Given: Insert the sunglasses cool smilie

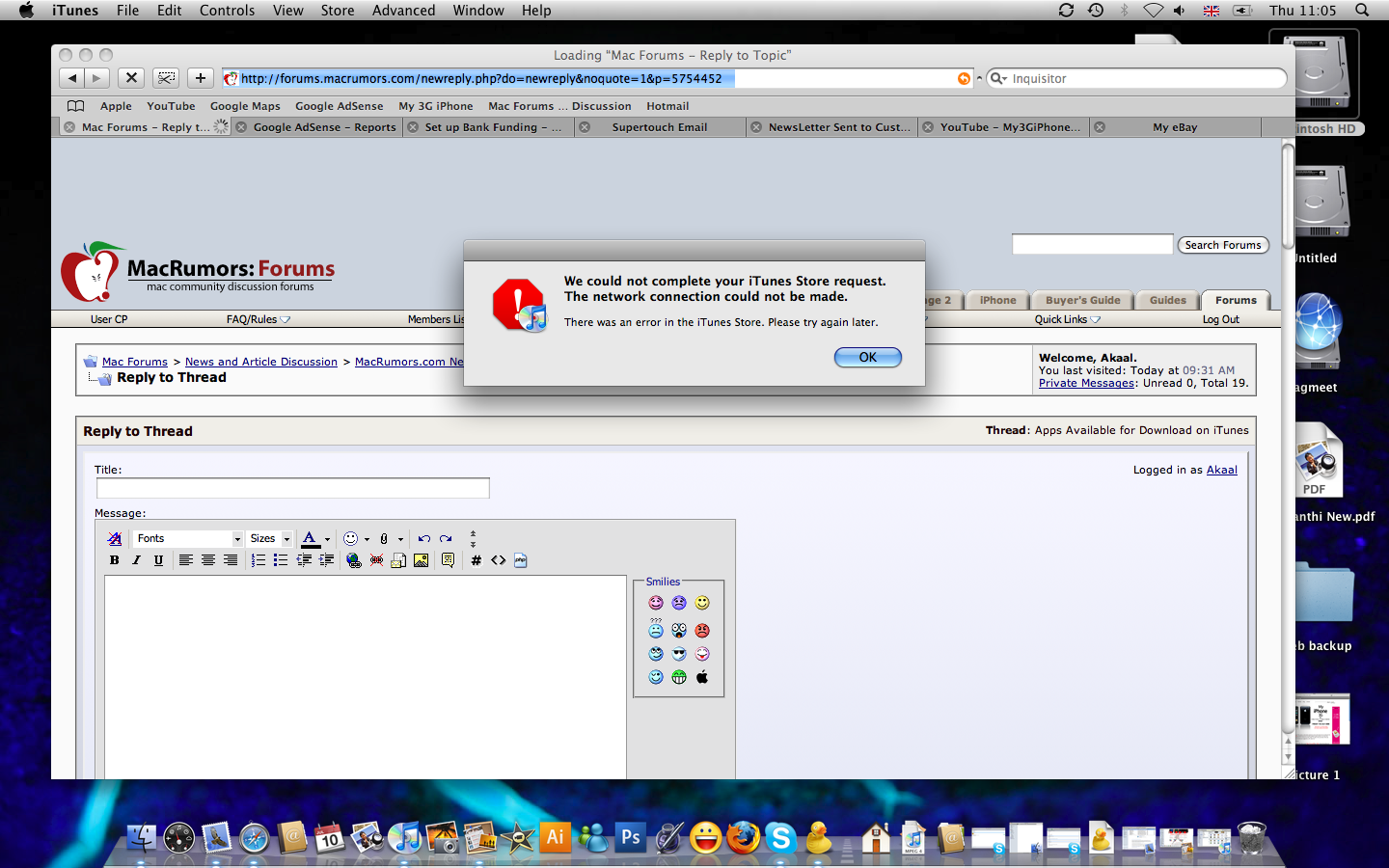Looking at the screenshot, I should click(x=679, y=654).
